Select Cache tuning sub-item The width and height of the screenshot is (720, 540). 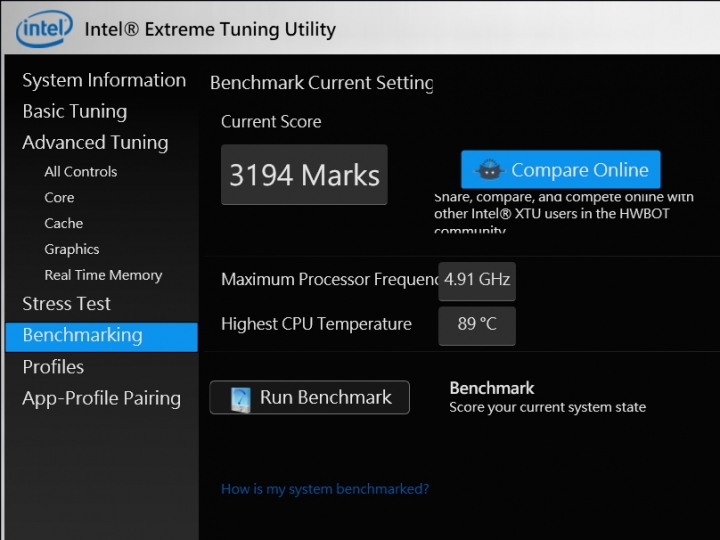coord(64,223)
